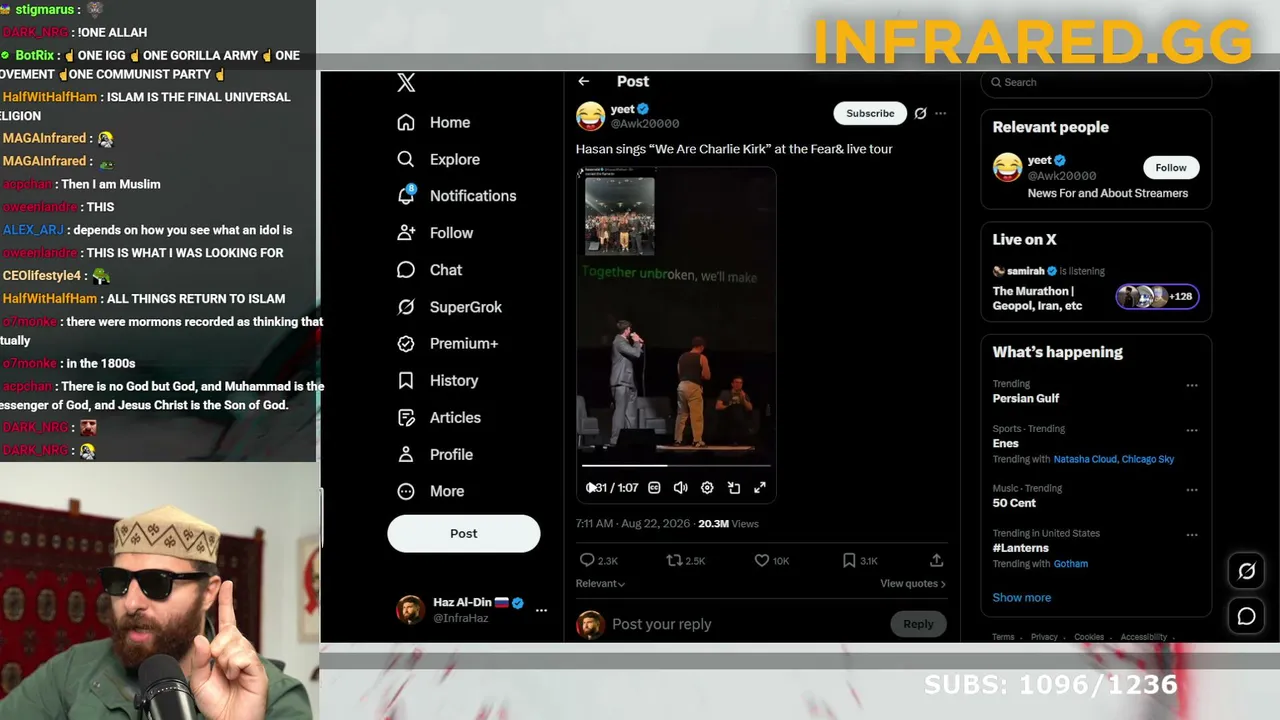The image size is (1280, 720).
Task: Click the Reply button
Action: coord(918,625)
